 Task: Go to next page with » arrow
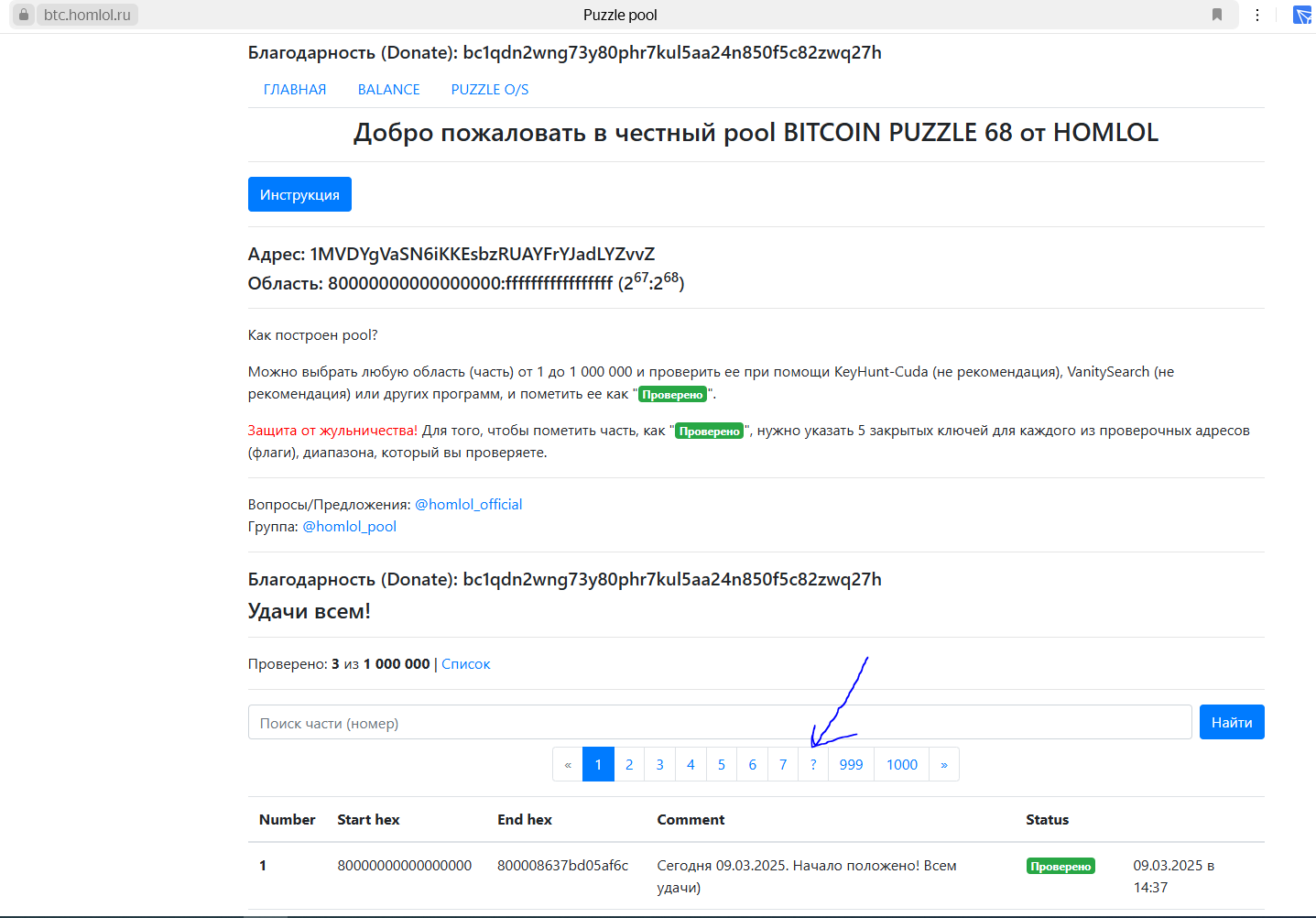[944, 765]
